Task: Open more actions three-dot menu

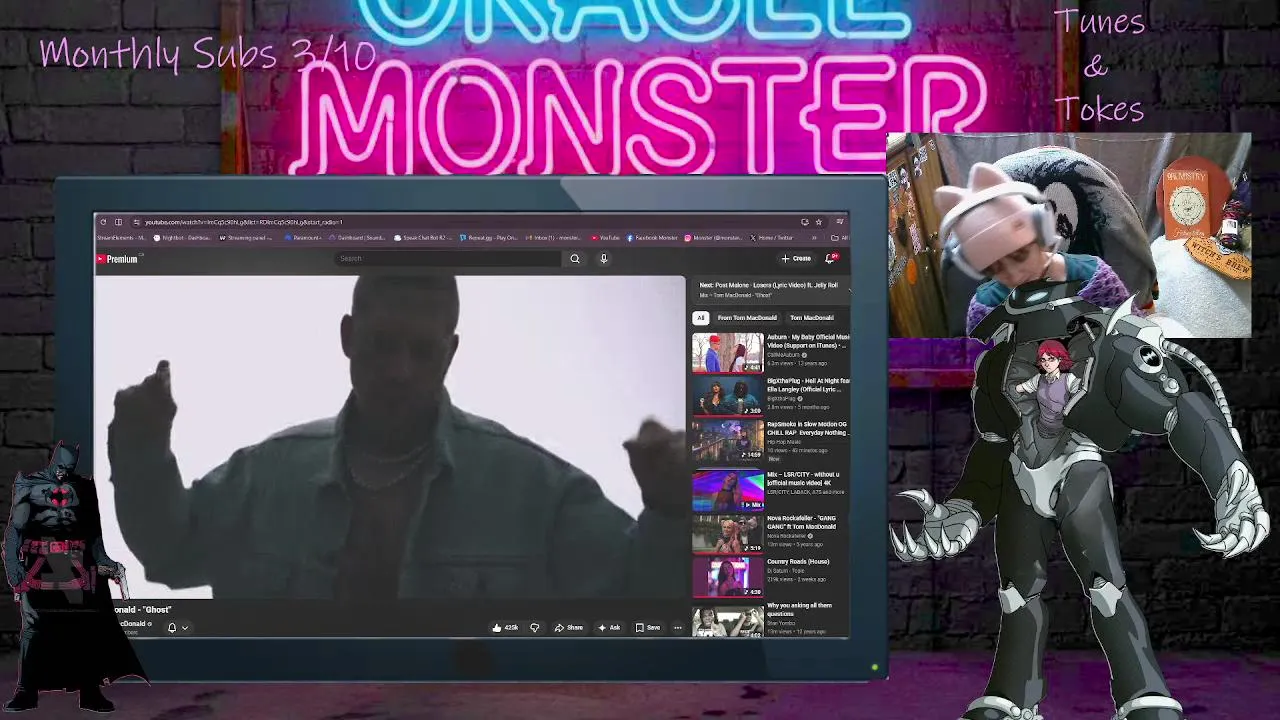Action: (678, 628)
